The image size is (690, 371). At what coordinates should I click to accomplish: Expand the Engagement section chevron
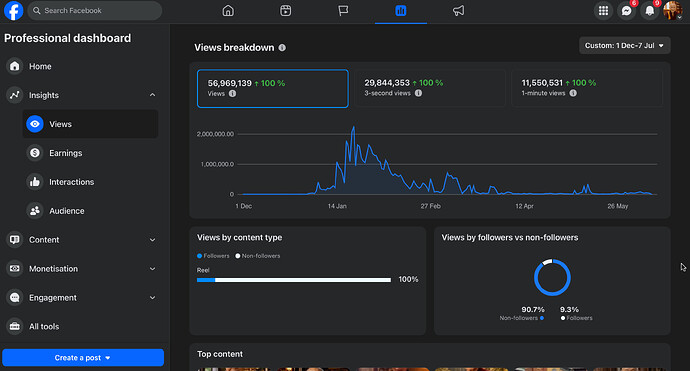pyautogui.click(x=152, y=298)
